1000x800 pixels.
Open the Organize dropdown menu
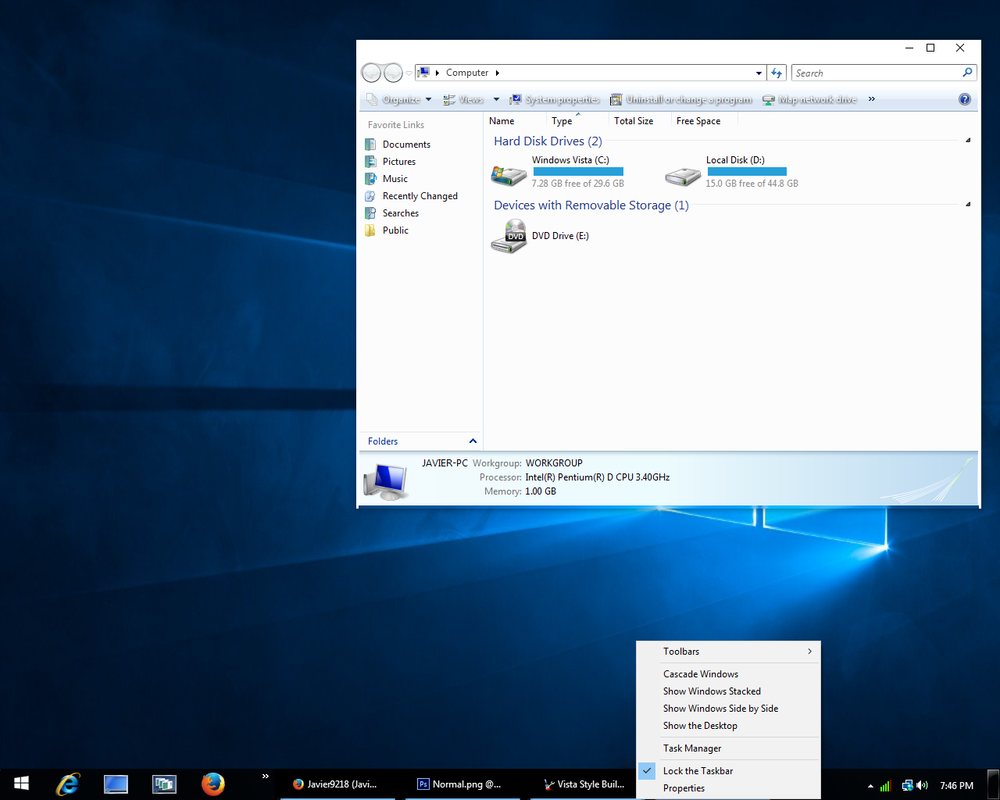point(400,100)
